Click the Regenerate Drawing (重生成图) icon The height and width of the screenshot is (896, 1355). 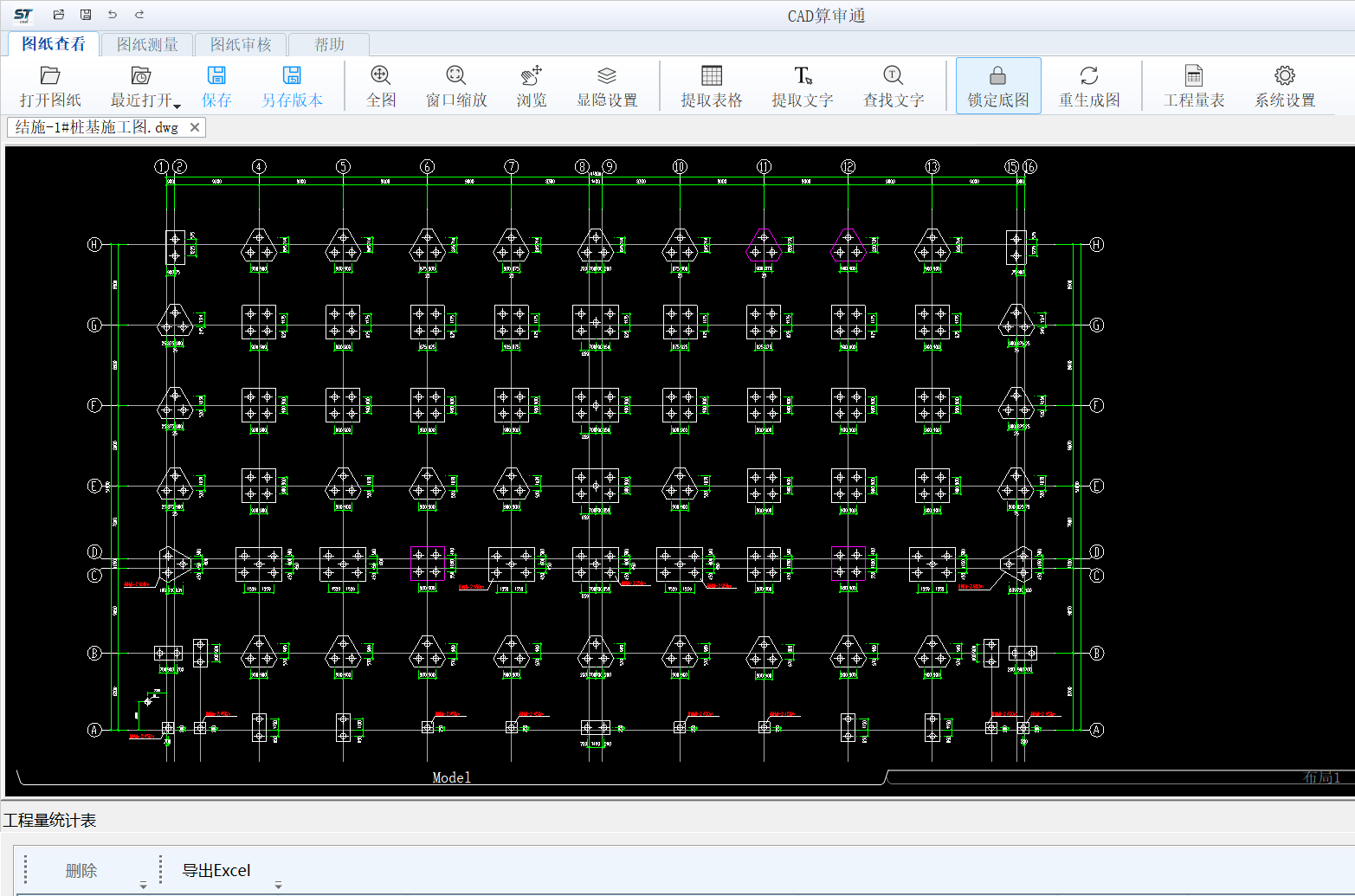click(1089, 76)
